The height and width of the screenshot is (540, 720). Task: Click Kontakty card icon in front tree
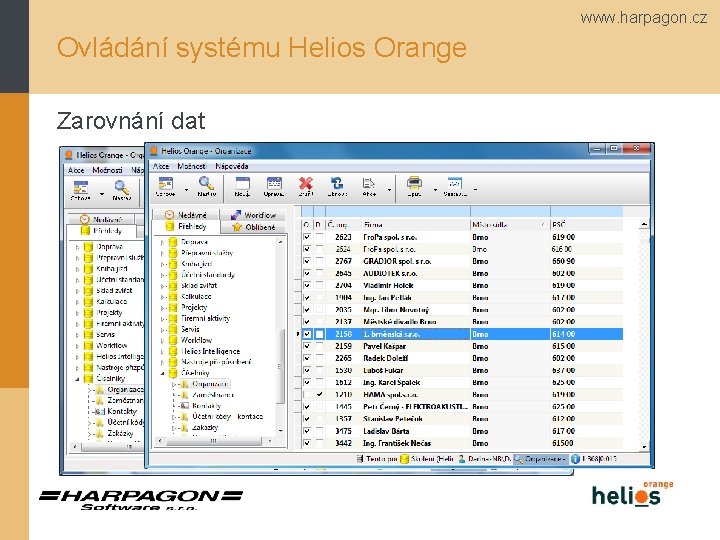pos(184,405)
